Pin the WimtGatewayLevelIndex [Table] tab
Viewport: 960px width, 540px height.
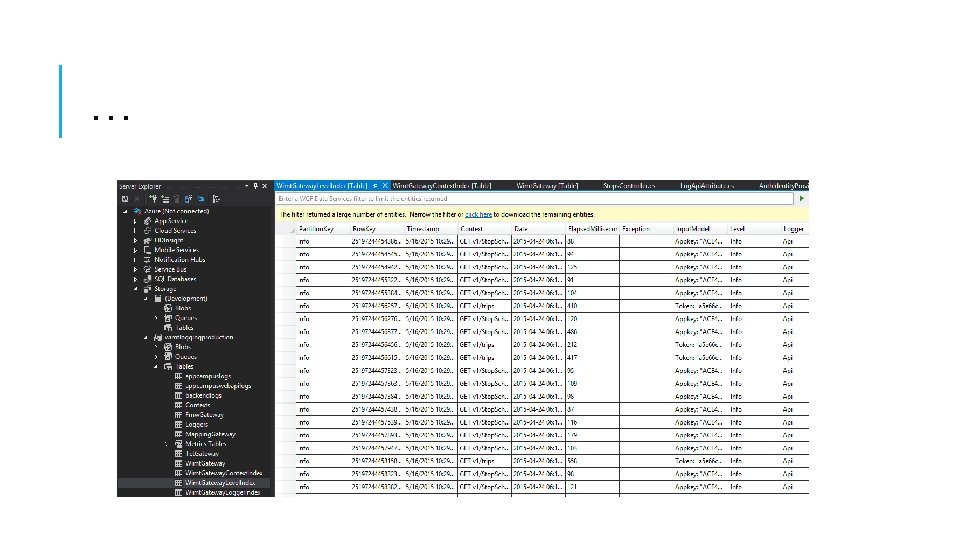tap(375, 186)
